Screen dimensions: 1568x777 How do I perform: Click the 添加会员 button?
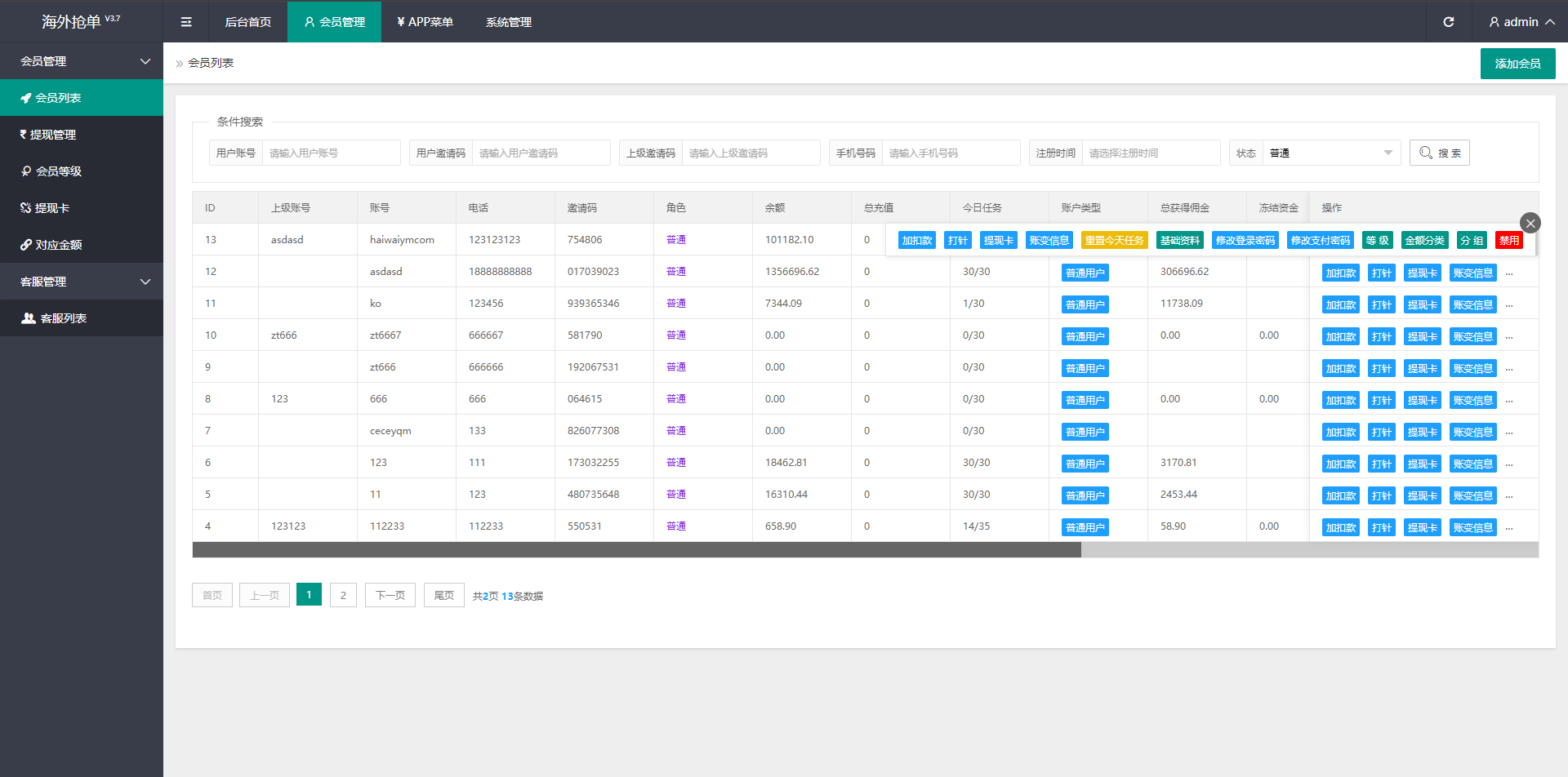pyautogui.click(x=1517, y=64)
